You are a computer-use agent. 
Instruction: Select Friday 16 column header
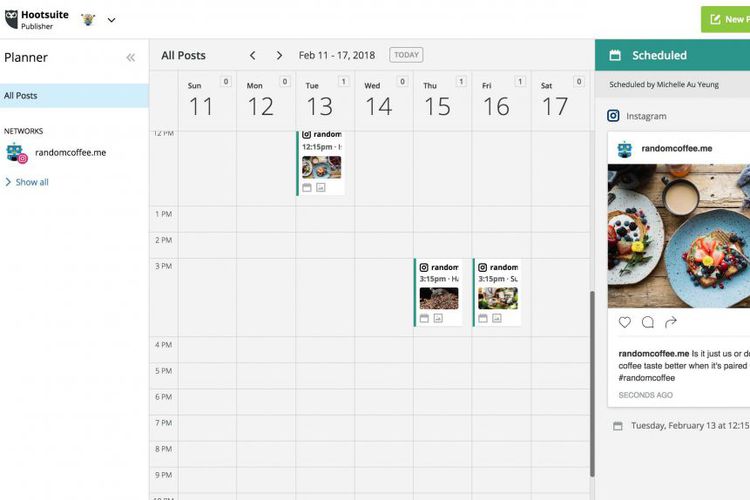[x=501, y=101]
